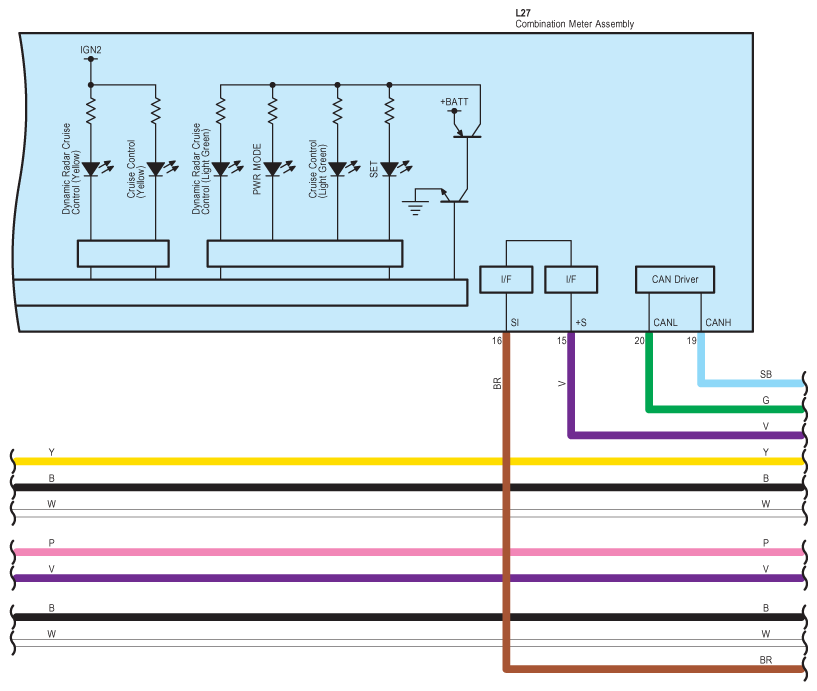Click the L27 Combination Meter Assembly title
Screen dimensions: 817x691
click(x=574, y=19)
